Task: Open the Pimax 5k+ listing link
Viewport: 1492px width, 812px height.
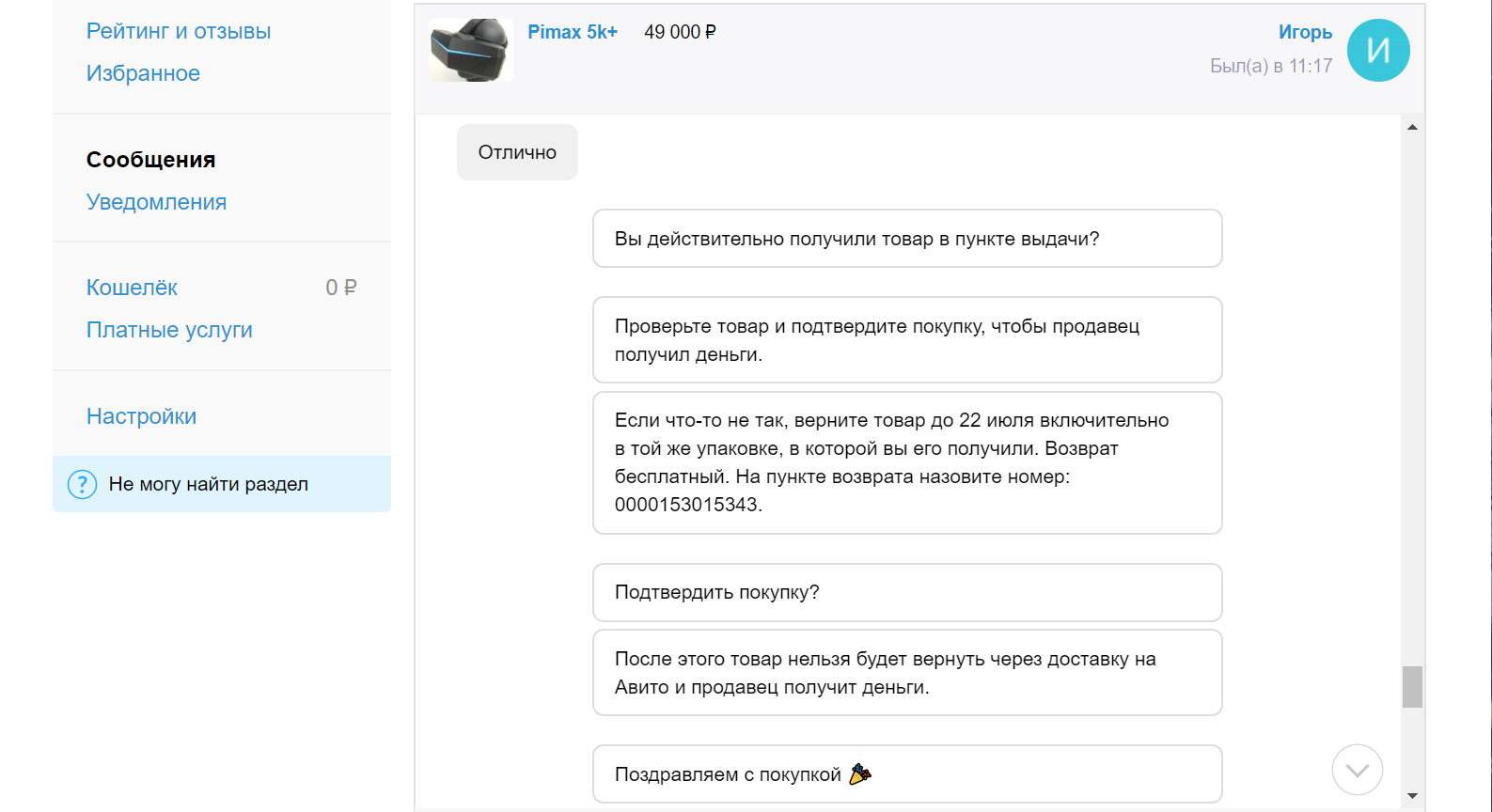Action: point(572,32)
